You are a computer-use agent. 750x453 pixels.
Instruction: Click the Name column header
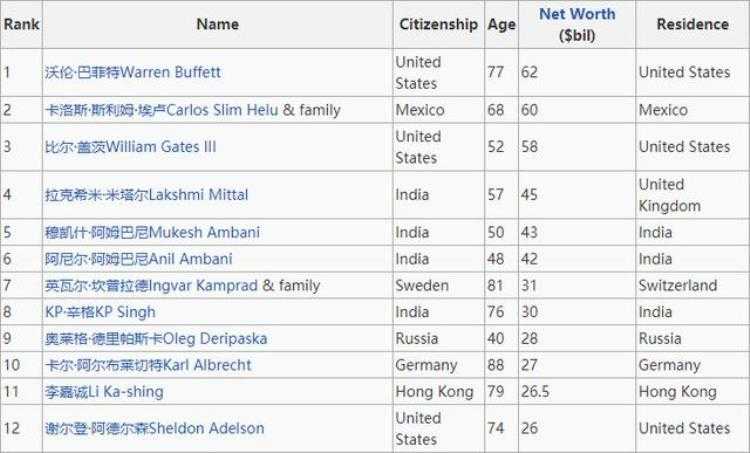pyautogui.click(x=217, y=24)
